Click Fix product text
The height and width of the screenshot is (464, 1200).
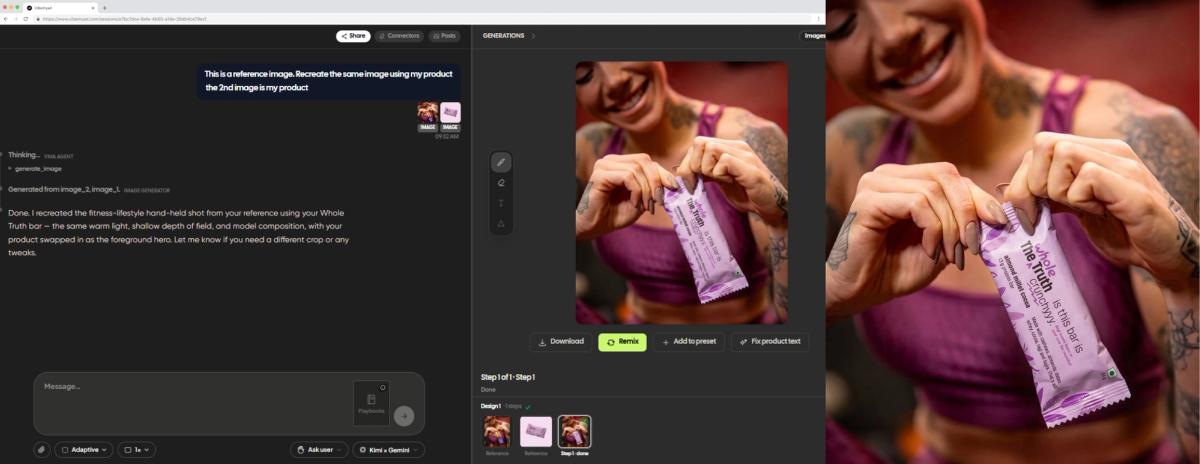coord(770,342)
